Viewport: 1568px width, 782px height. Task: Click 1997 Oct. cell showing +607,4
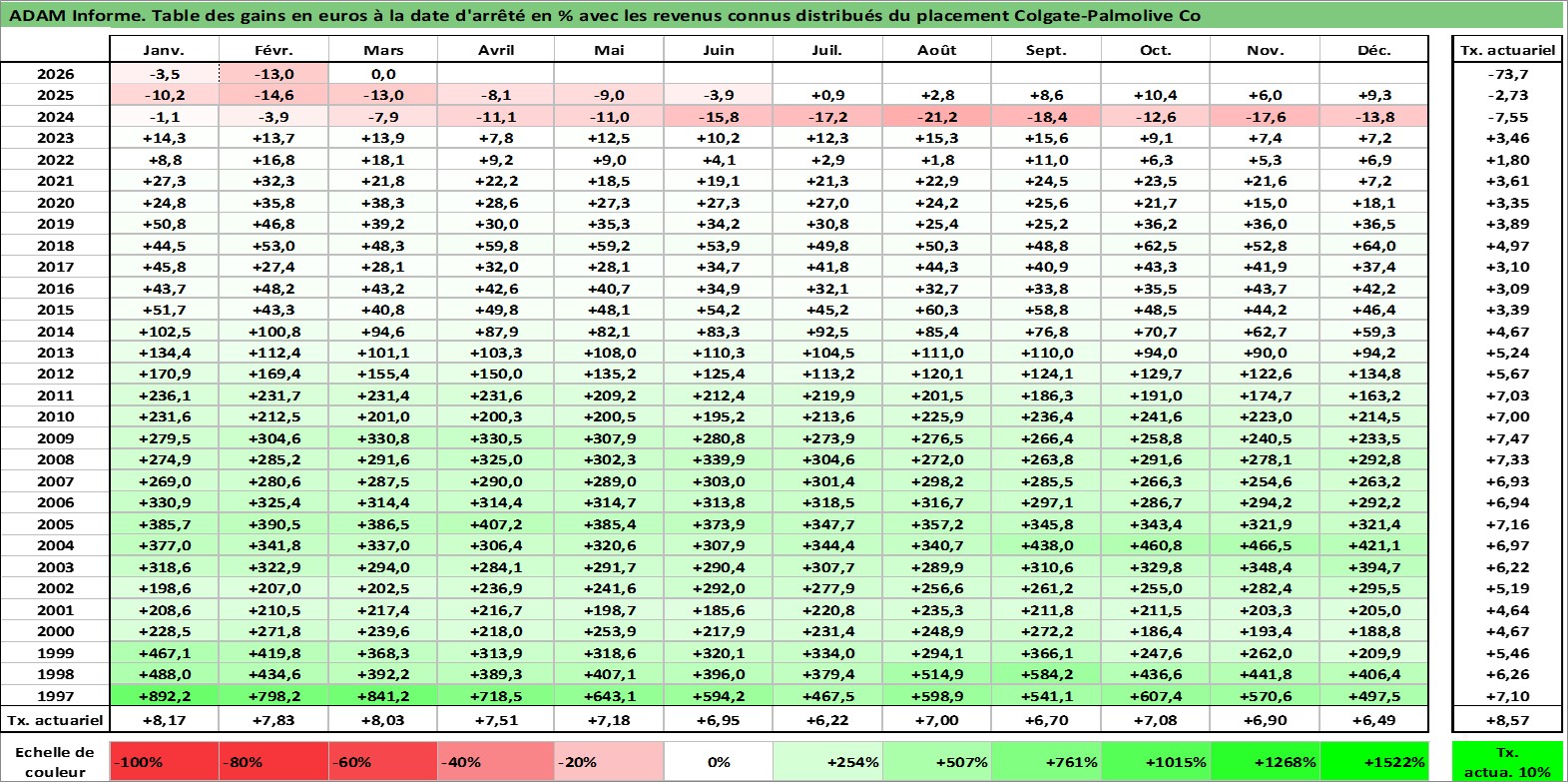coord(1156,696)
